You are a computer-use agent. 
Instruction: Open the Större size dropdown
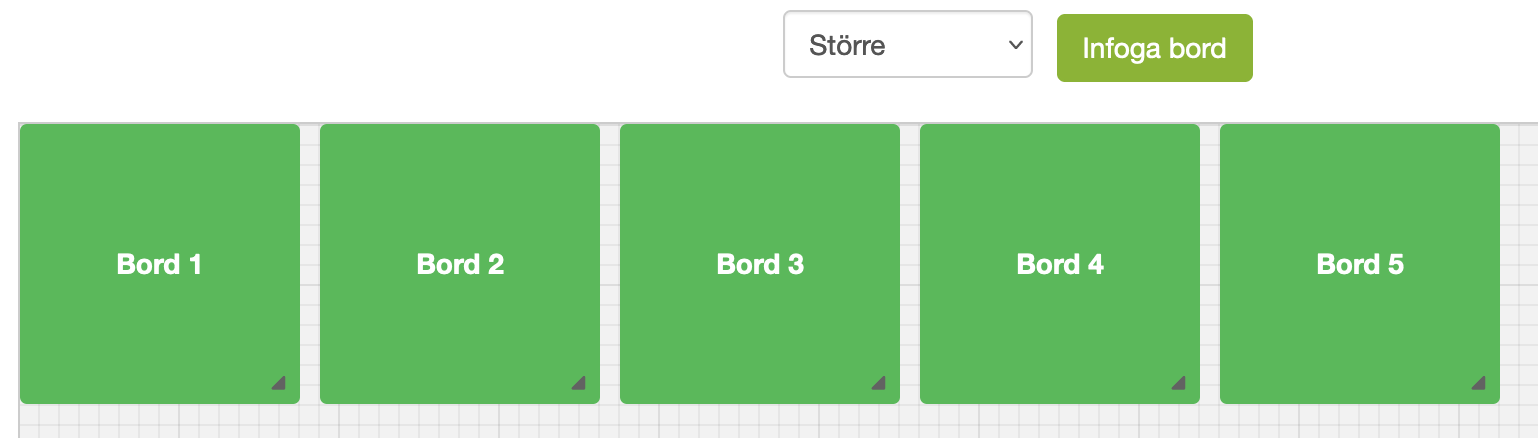pyautogui.click(x=907, y=44)
